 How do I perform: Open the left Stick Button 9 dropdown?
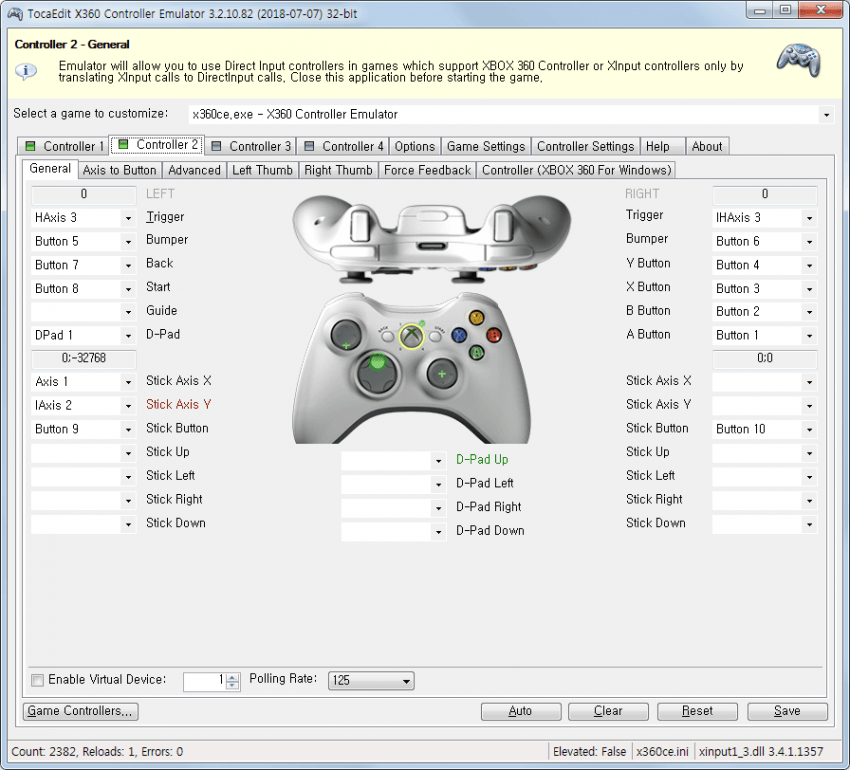coord(128,429)
